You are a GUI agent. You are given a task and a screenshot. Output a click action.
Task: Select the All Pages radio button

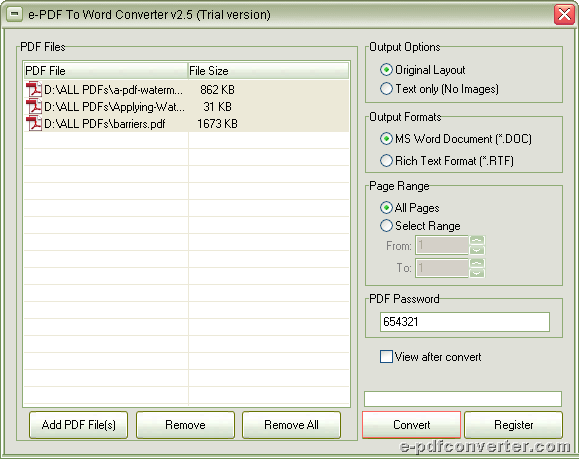386,208
